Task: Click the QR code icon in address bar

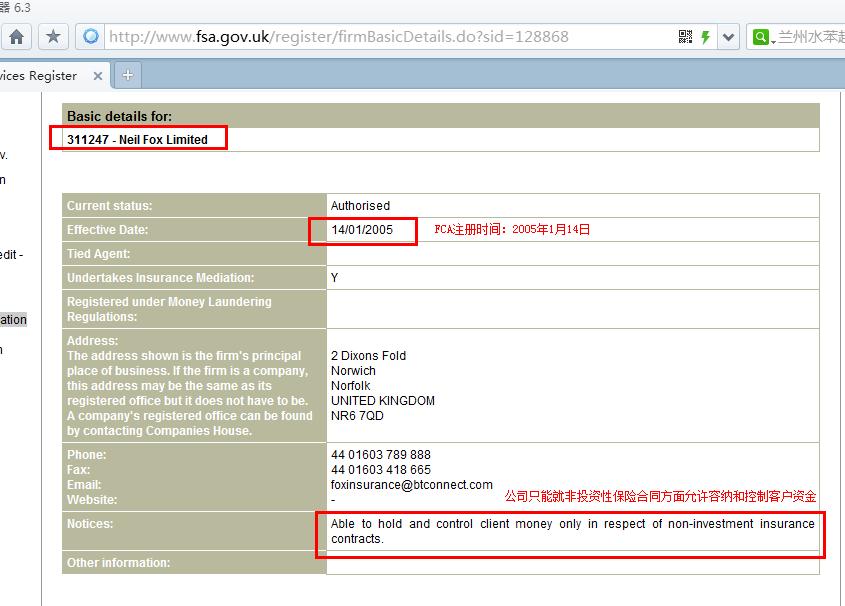Action: pos(685,37)
